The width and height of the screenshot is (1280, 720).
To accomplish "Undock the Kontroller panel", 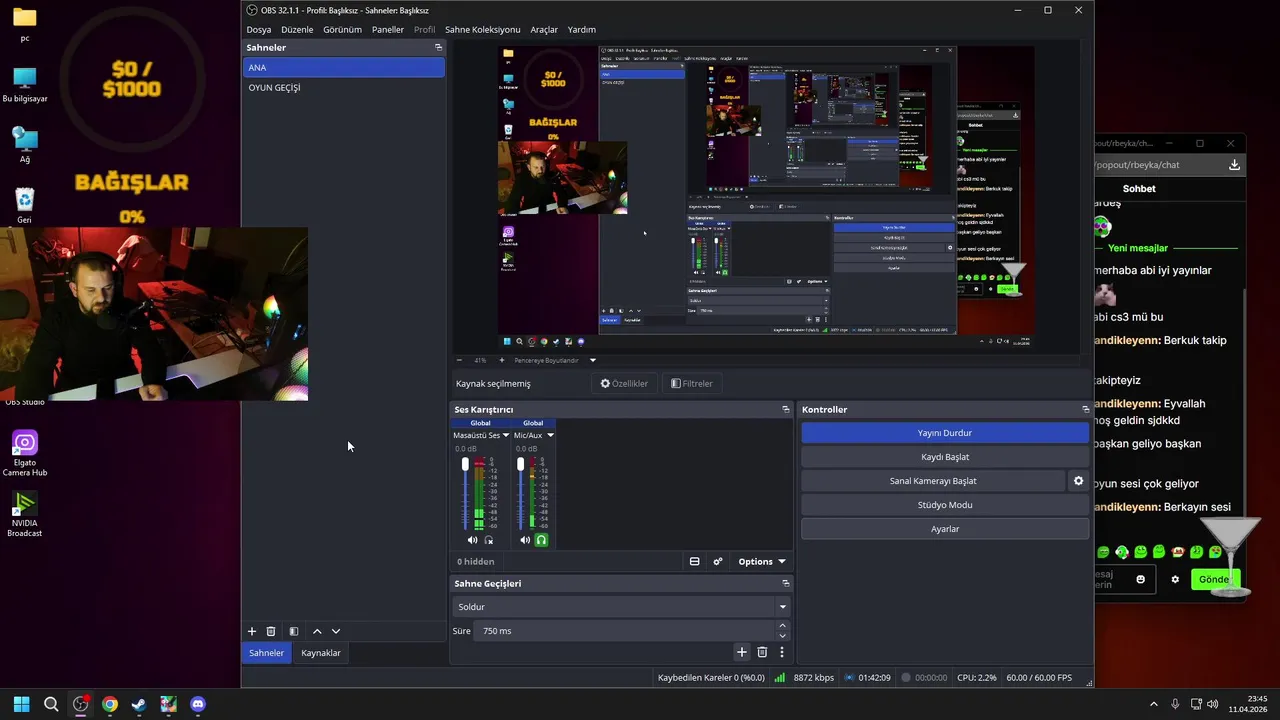I will [1086, 409].
